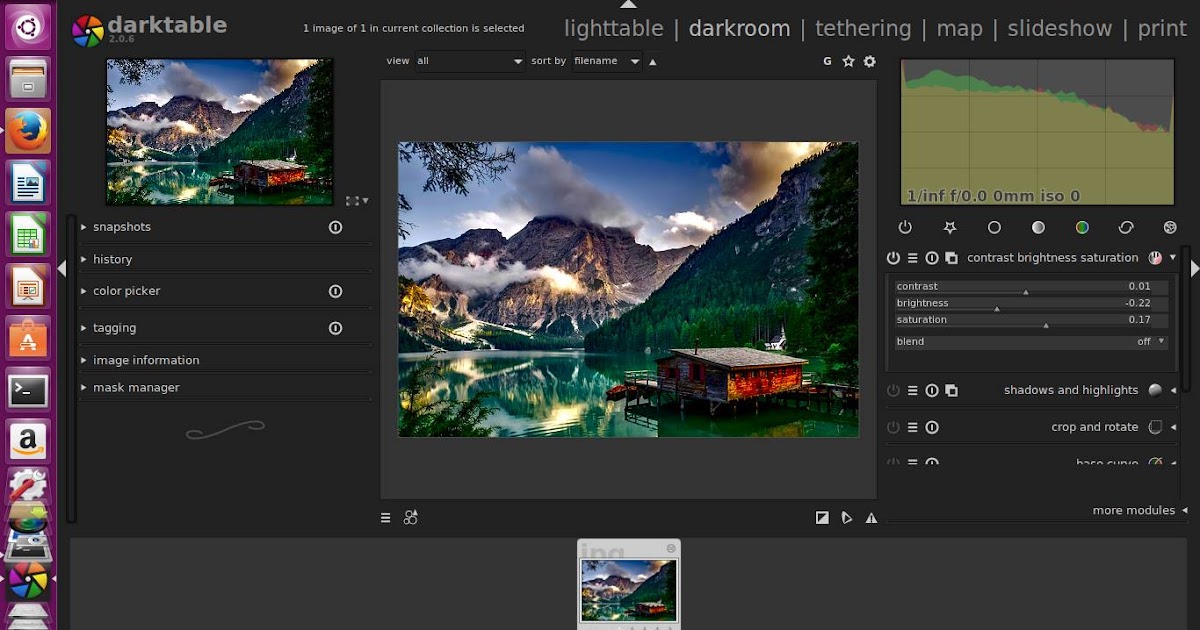The image size is (1200, 630).
Task: Open the correction group module tab
Action: (x=1126, y=228)
